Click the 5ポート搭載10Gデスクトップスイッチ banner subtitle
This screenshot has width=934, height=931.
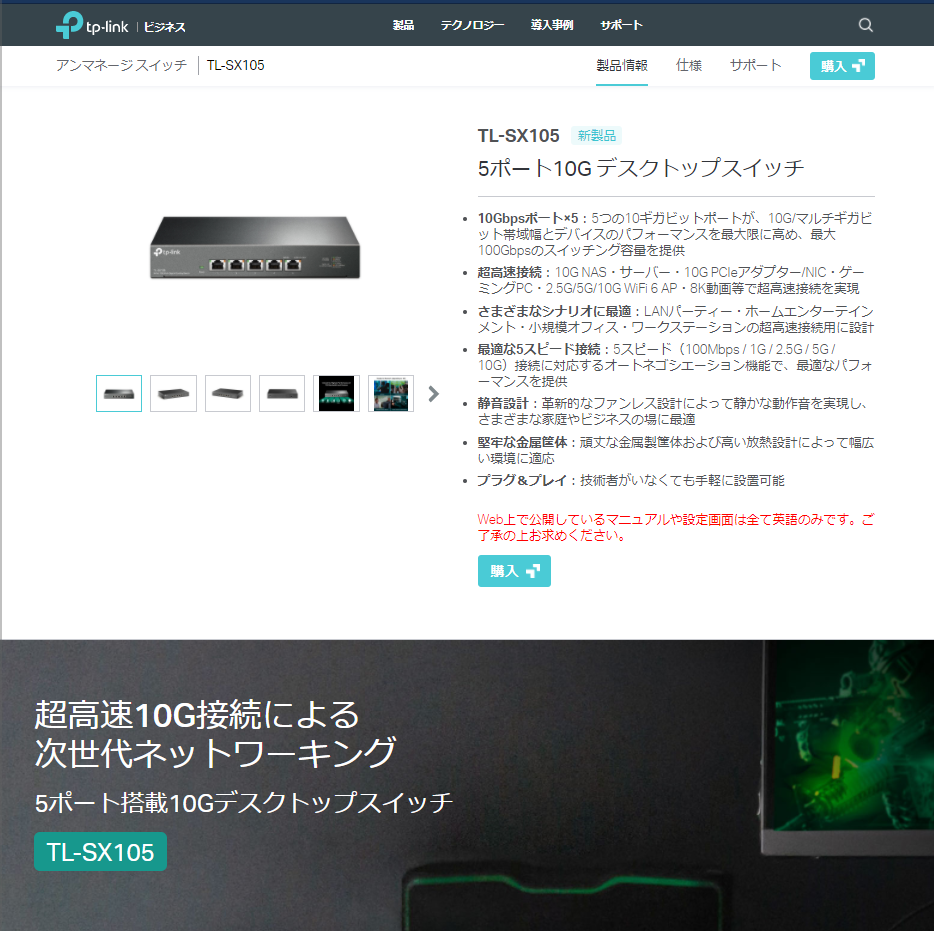click(244, 802)
